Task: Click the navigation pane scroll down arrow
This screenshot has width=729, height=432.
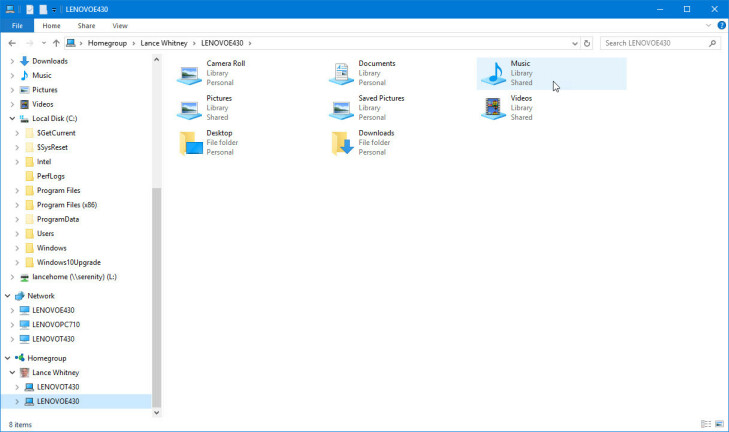Action: point(157,412)
